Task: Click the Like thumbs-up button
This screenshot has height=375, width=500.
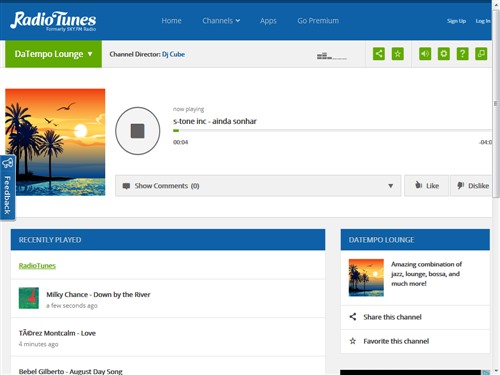Action: [426, 186]
